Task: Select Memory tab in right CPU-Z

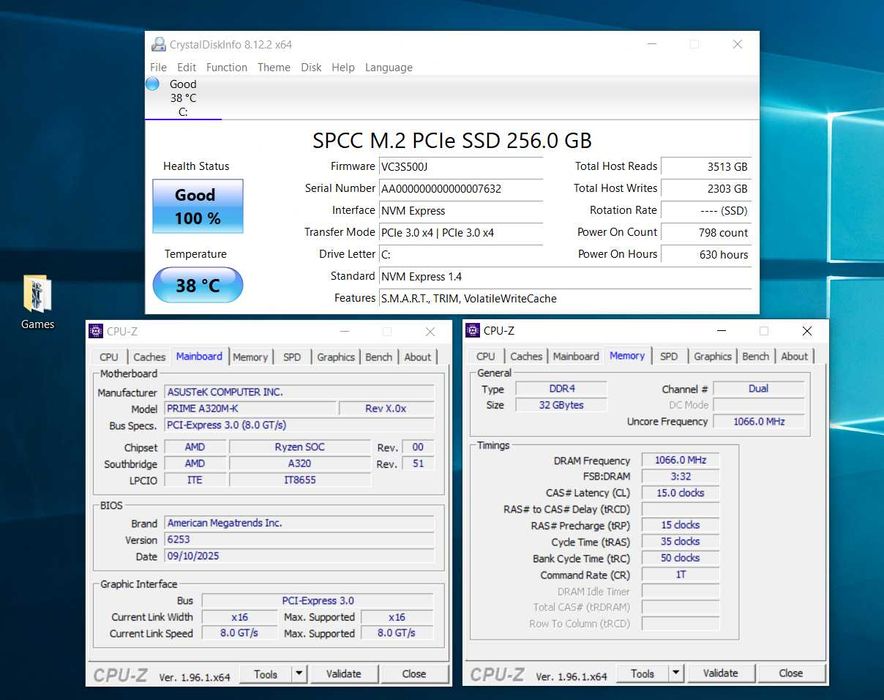Action: click(627, 356)
